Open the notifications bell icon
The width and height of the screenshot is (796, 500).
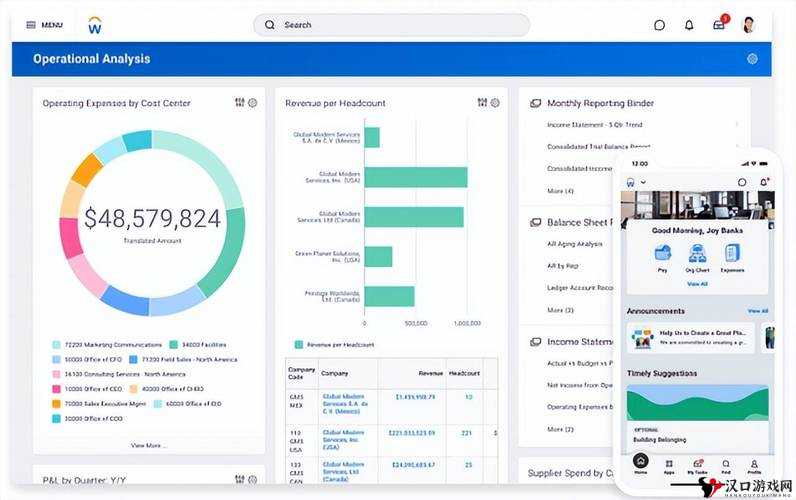689,25
